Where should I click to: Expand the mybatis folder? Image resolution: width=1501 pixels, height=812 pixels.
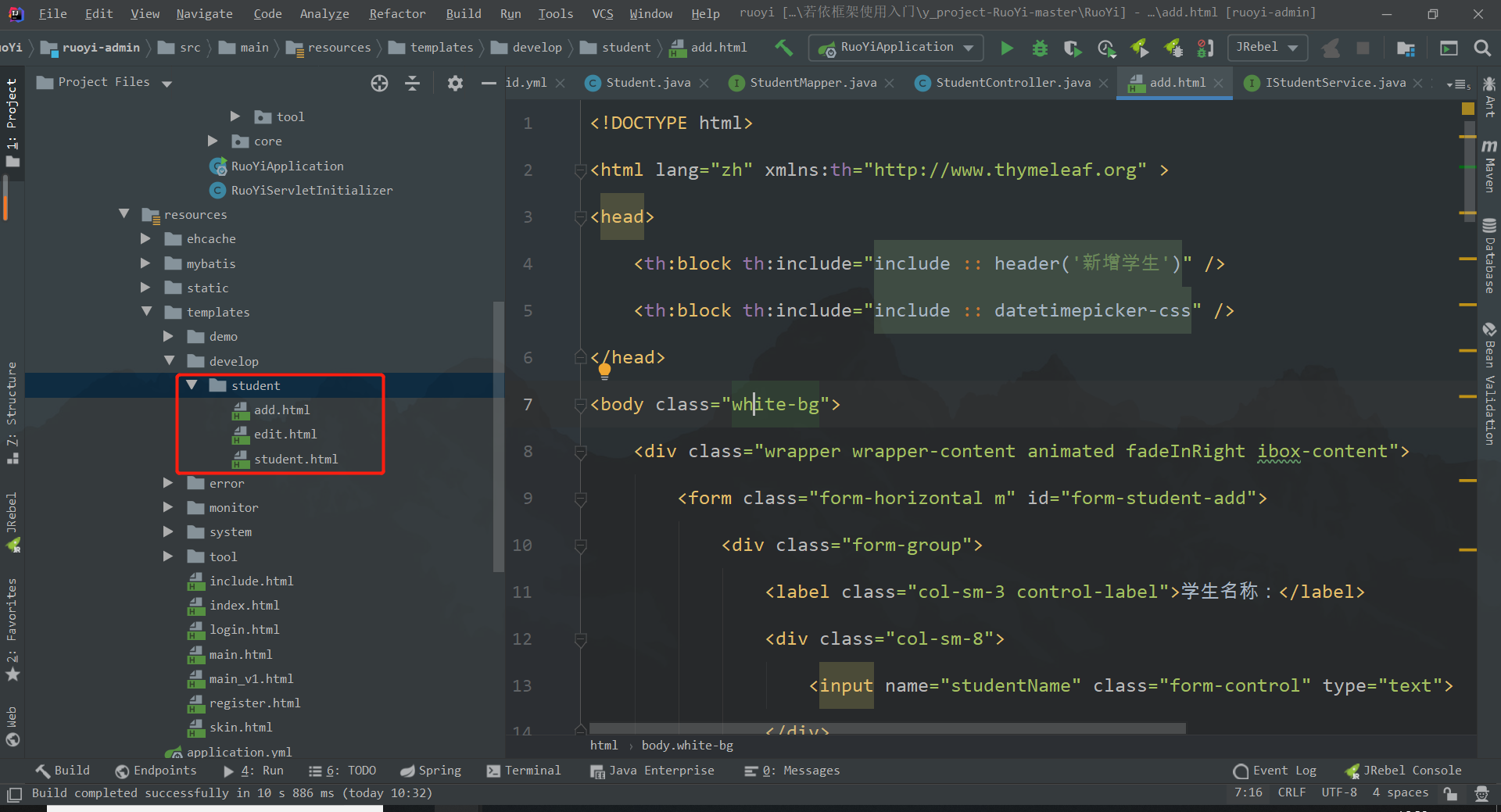tap(145, 263)
